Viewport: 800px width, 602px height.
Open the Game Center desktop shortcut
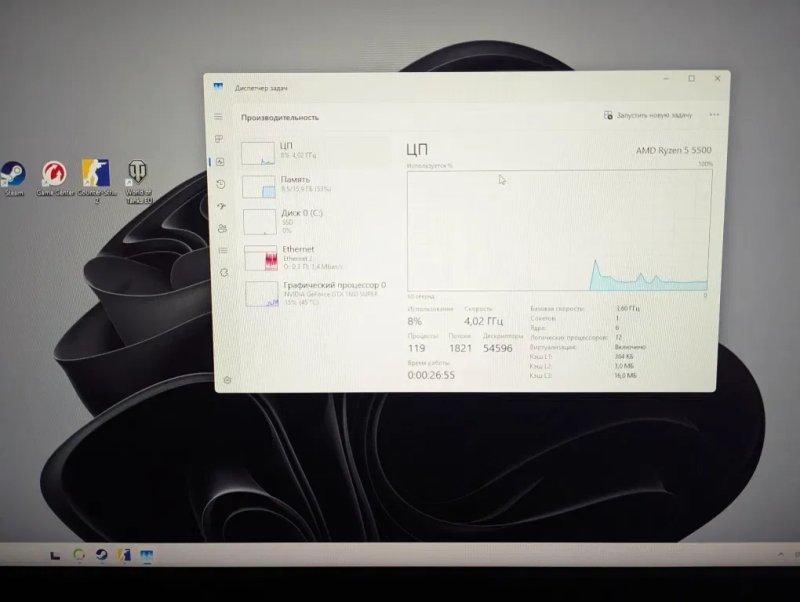55,179
